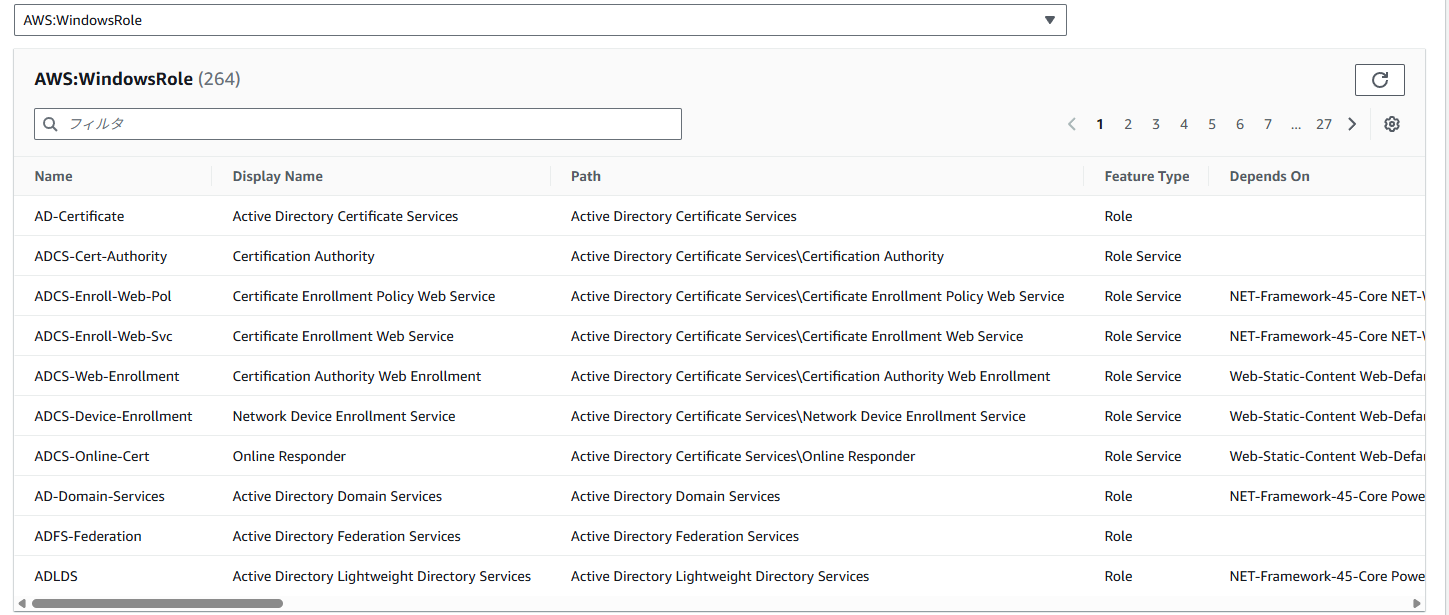Click display name 'Online Responder'

coord(289,456)
